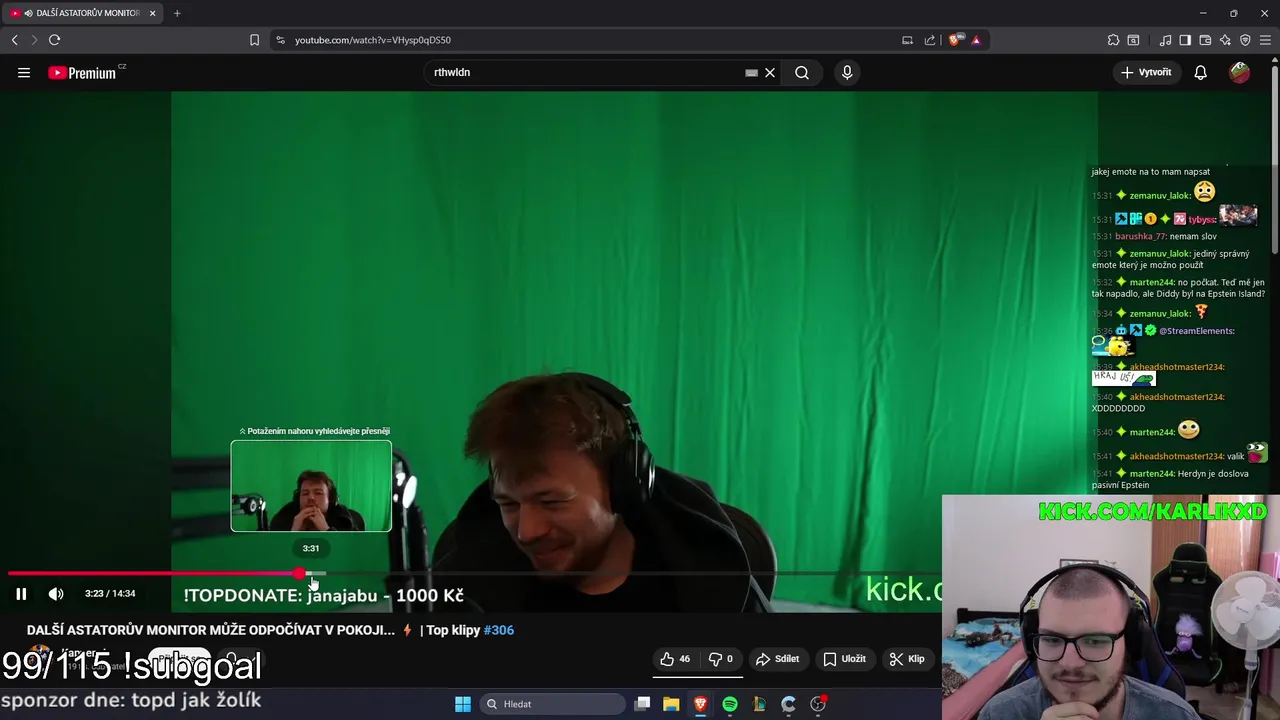Viewport: 1280px width, 720px height.
Task: Click chat username akheadshotmaster1234 in 'valík' message
Action: coord(1177,456)
